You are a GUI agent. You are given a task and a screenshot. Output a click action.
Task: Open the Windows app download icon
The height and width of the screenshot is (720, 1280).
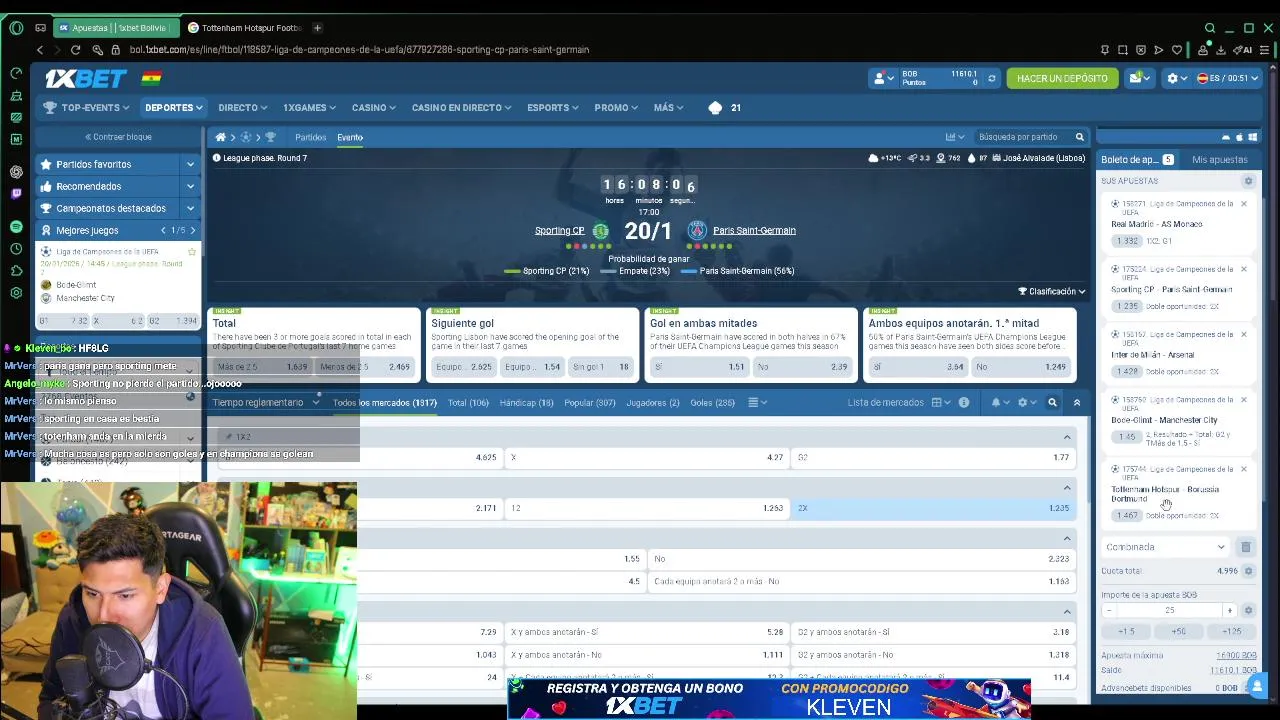[1252, 137]
